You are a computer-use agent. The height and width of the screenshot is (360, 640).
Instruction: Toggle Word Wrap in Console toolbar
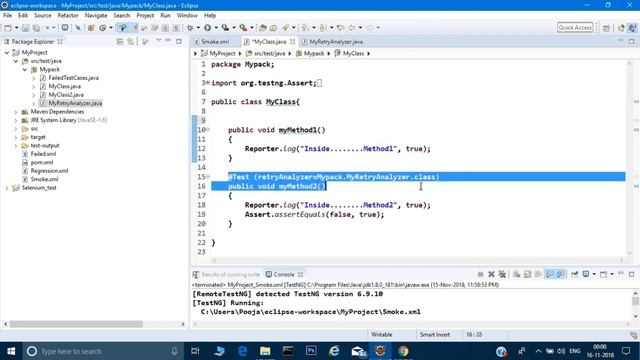click(x=538, y=274)
